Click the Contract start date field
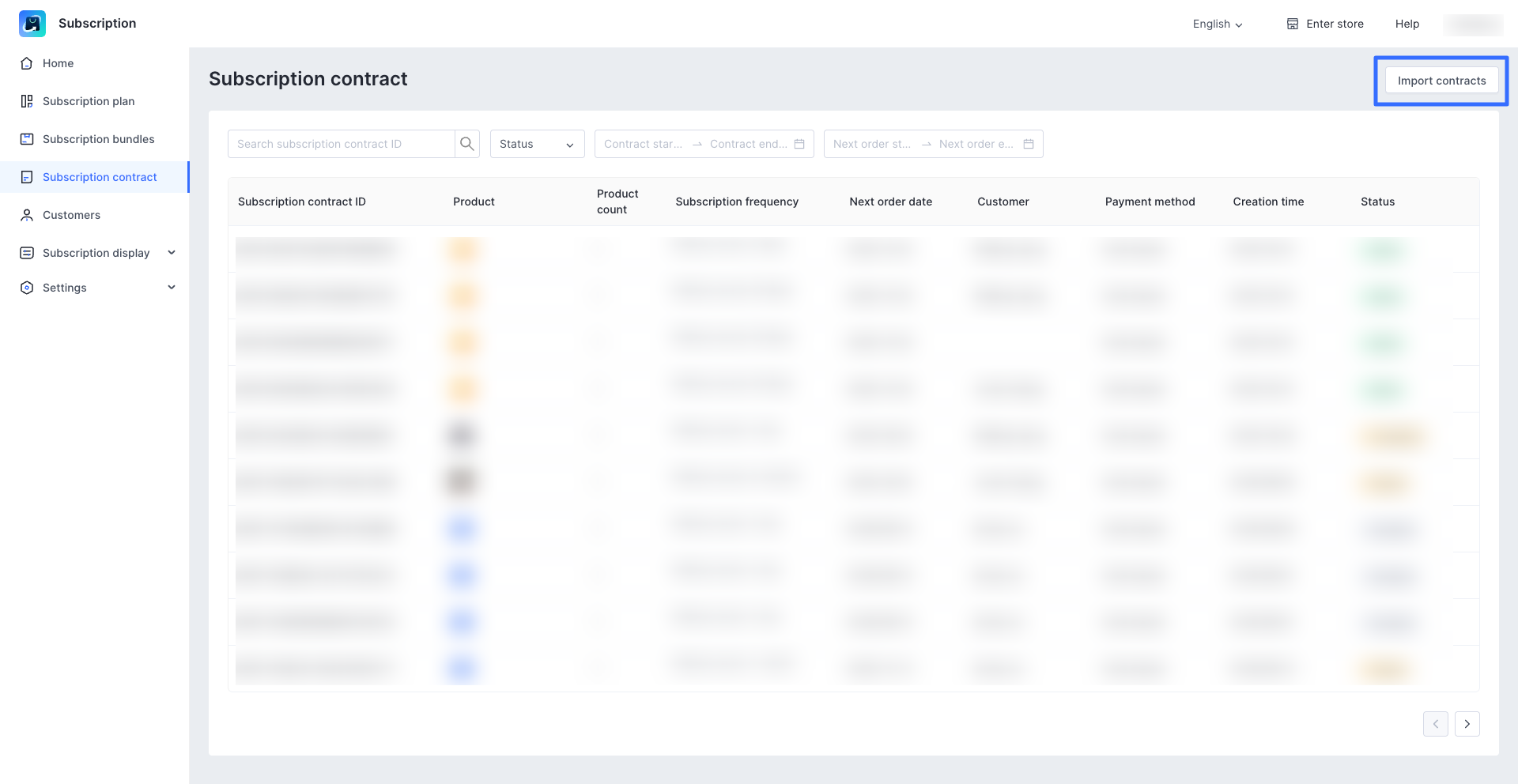The width and height of the screenshot is (1518, 784). [643, 144]
